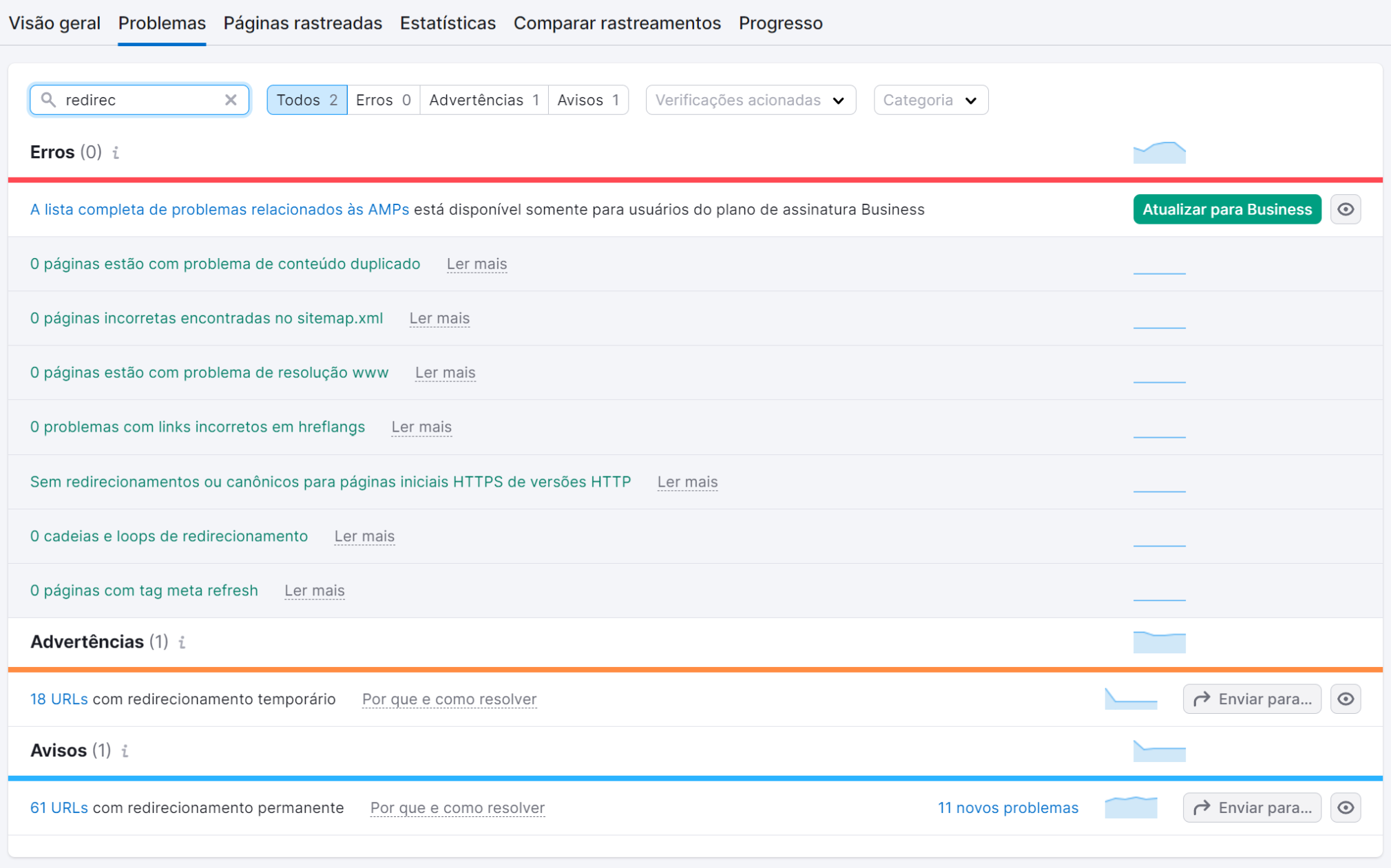Open AMPs problems list link

click(220, 209)
